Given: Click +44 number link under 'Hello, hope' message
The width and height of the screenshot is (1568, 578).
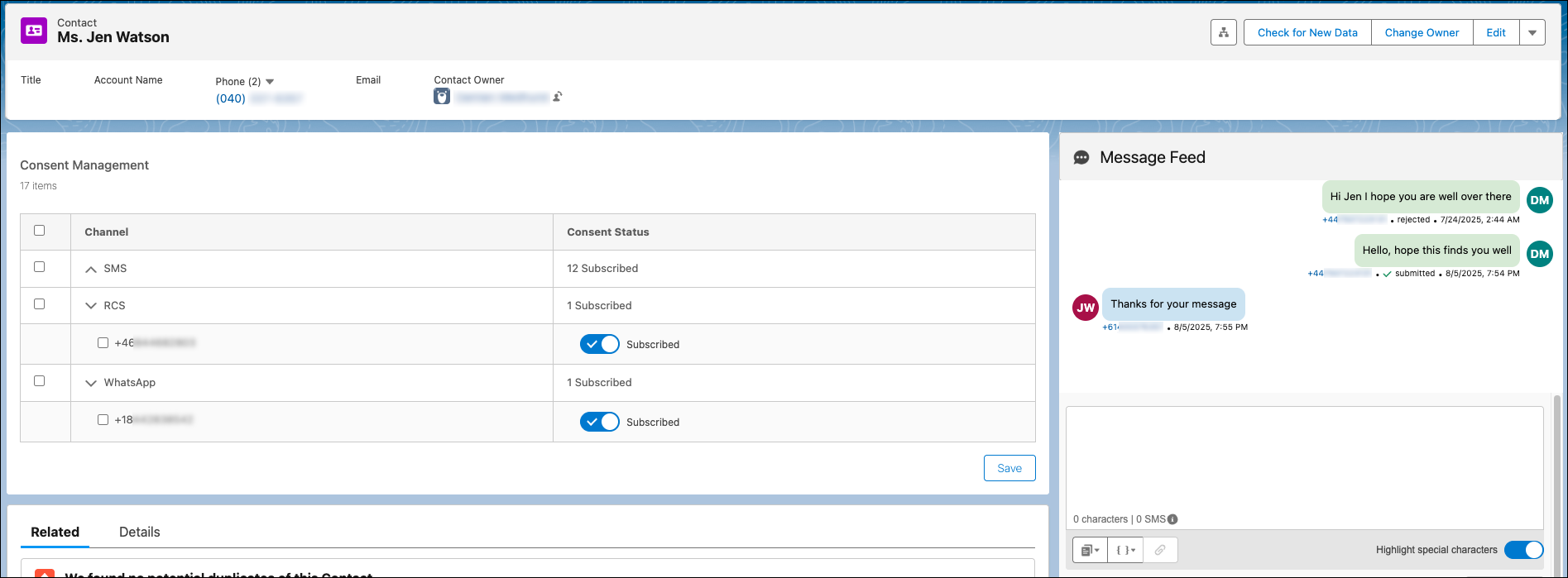Looking at the screenshot, I should [1340, 274].
